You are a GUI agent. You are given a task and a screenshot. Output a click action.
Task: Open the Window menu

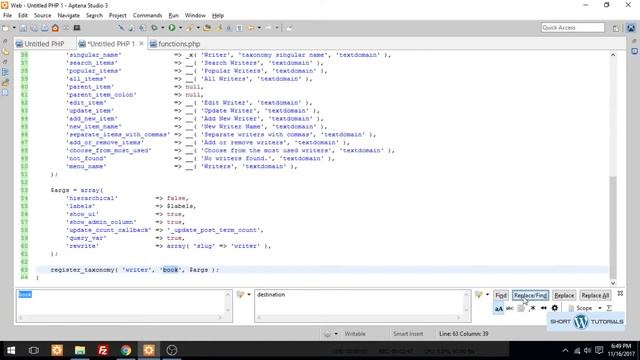click(x=195, y=16)
